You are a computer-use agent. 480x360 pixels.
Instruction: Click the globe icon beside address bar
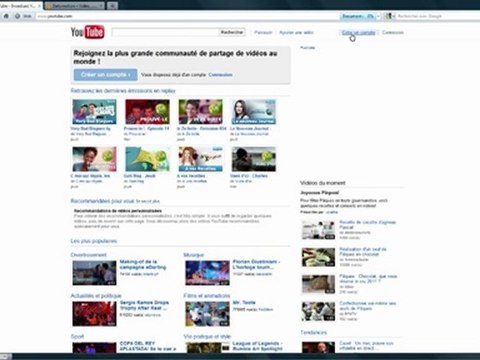point(17,16)
